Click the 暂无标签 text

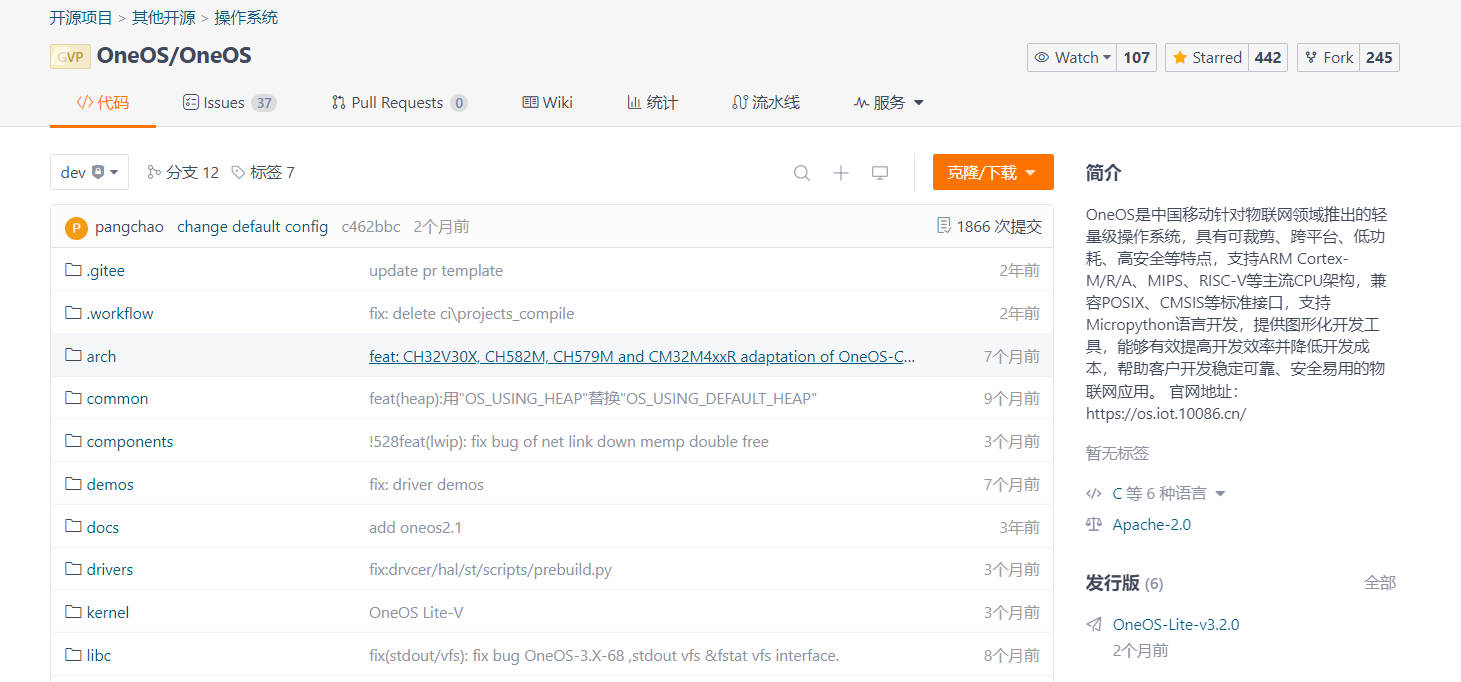1117,453
